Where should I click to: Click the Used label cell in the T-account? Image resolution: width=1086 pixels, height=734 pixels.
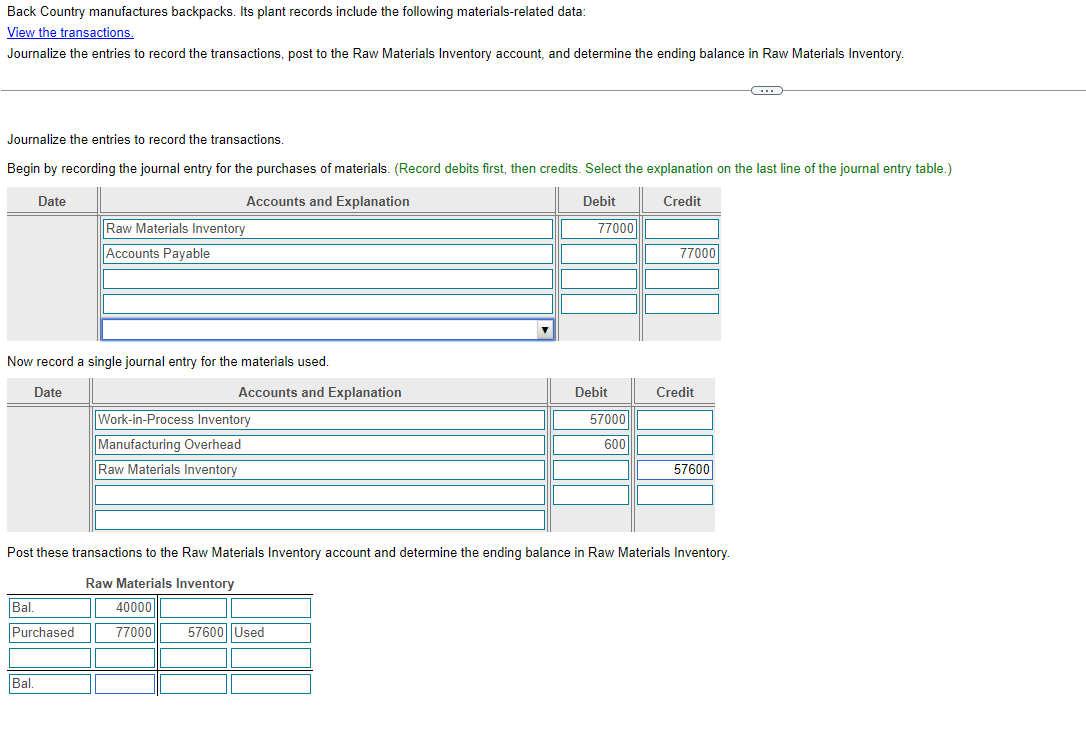pos(270,632)
